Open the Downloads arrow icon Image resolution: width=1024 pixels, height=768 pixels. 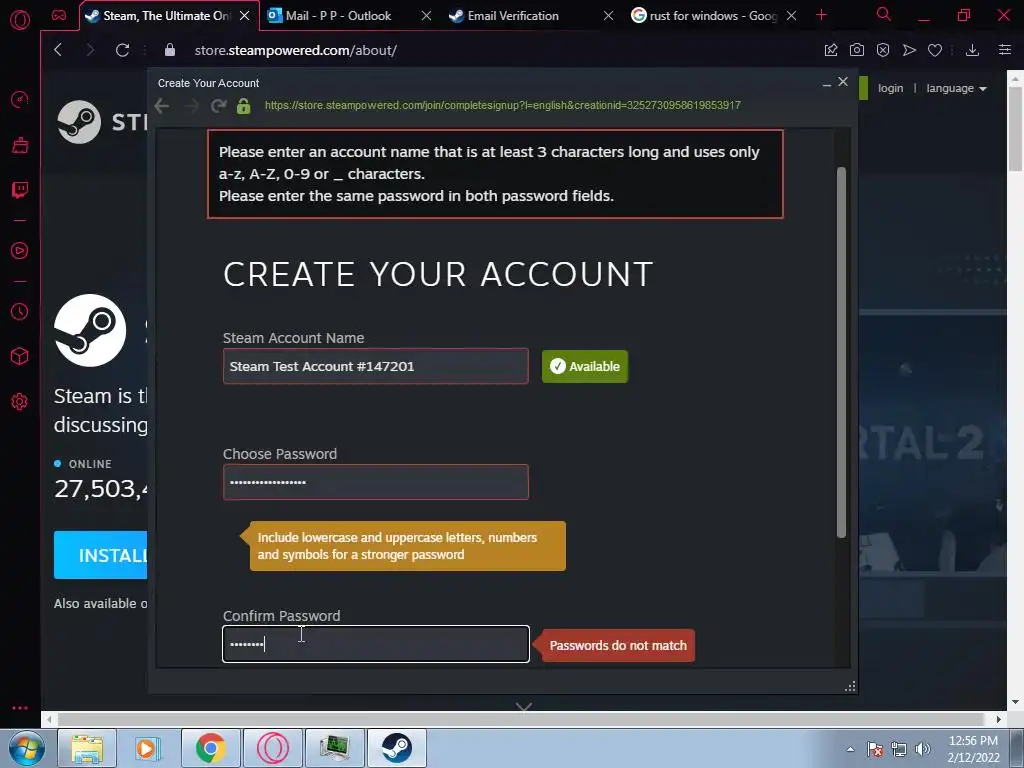point(972,50)
